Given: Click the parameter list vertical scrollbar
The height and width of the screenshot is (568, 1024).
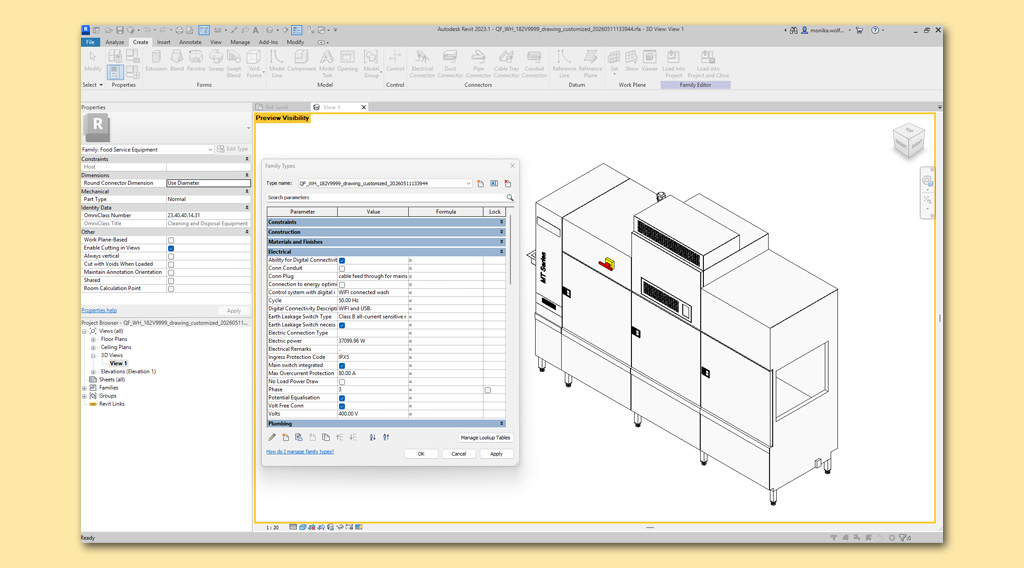Looking at the screenshot, I should 509,248.
